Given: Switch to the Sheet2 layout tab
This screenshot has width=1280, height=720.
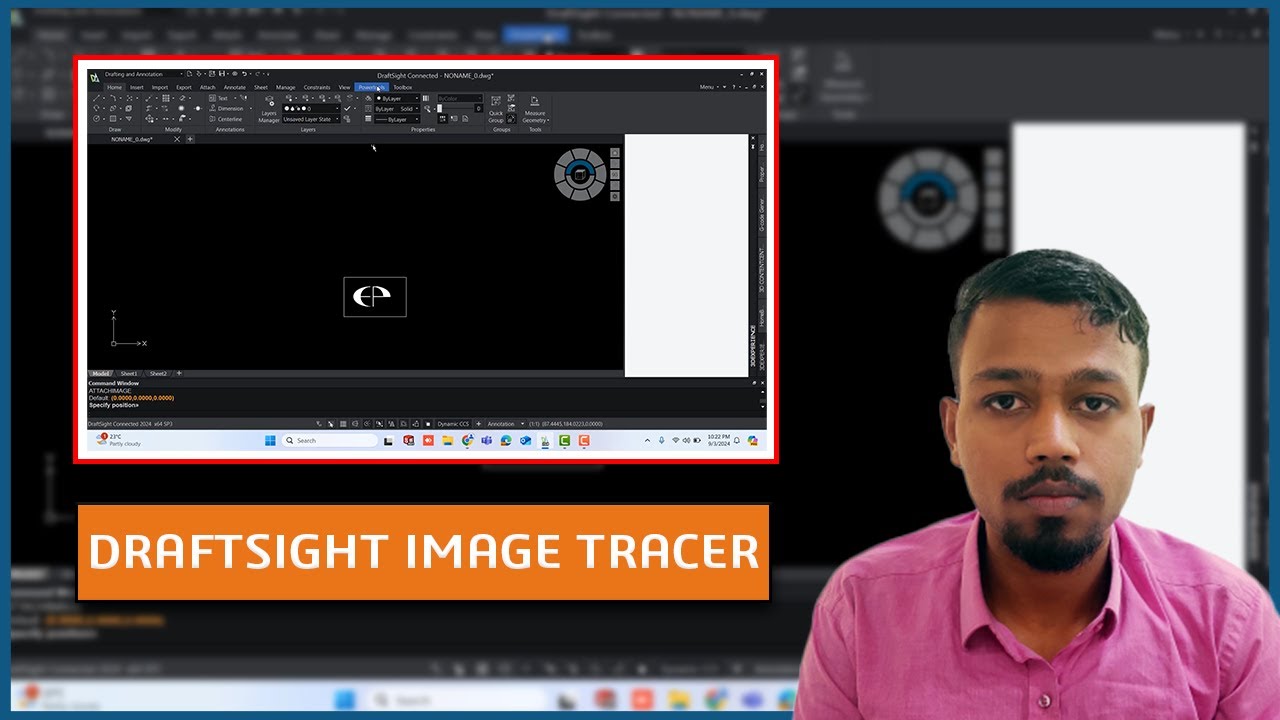Looking at the screenshot, I should pyautogui.click(x=158, y=373).
